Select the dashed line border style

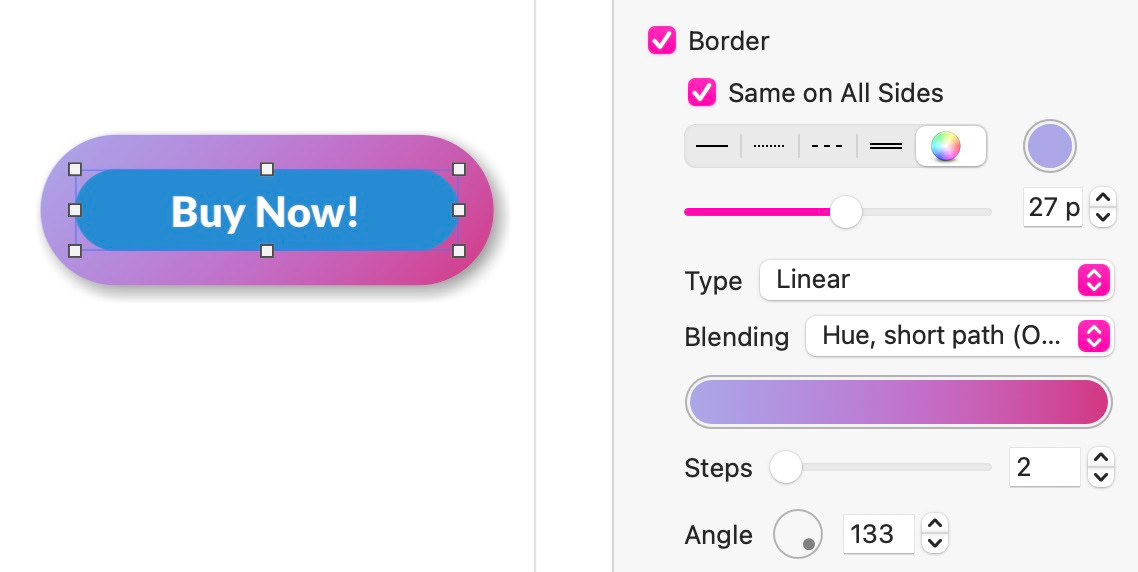[x=827, y=146]
